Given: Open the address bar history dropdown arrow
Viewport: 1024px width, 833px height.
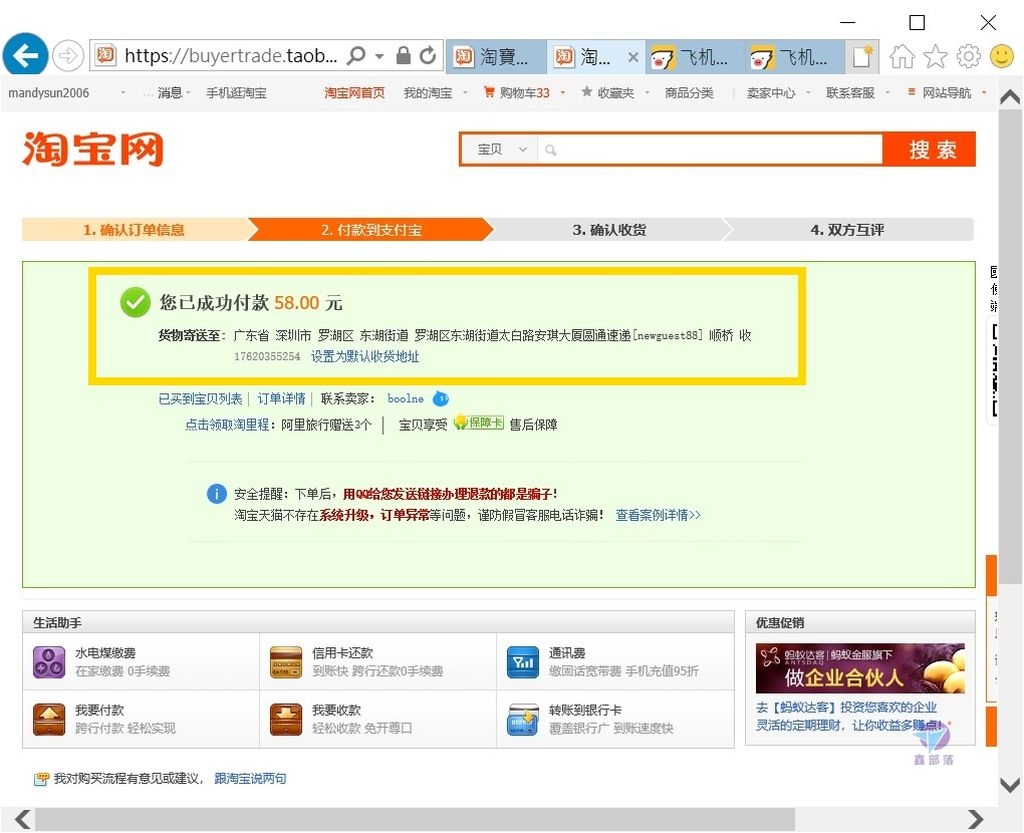Looking at the screenshot, I should click(x=379, y=56).
